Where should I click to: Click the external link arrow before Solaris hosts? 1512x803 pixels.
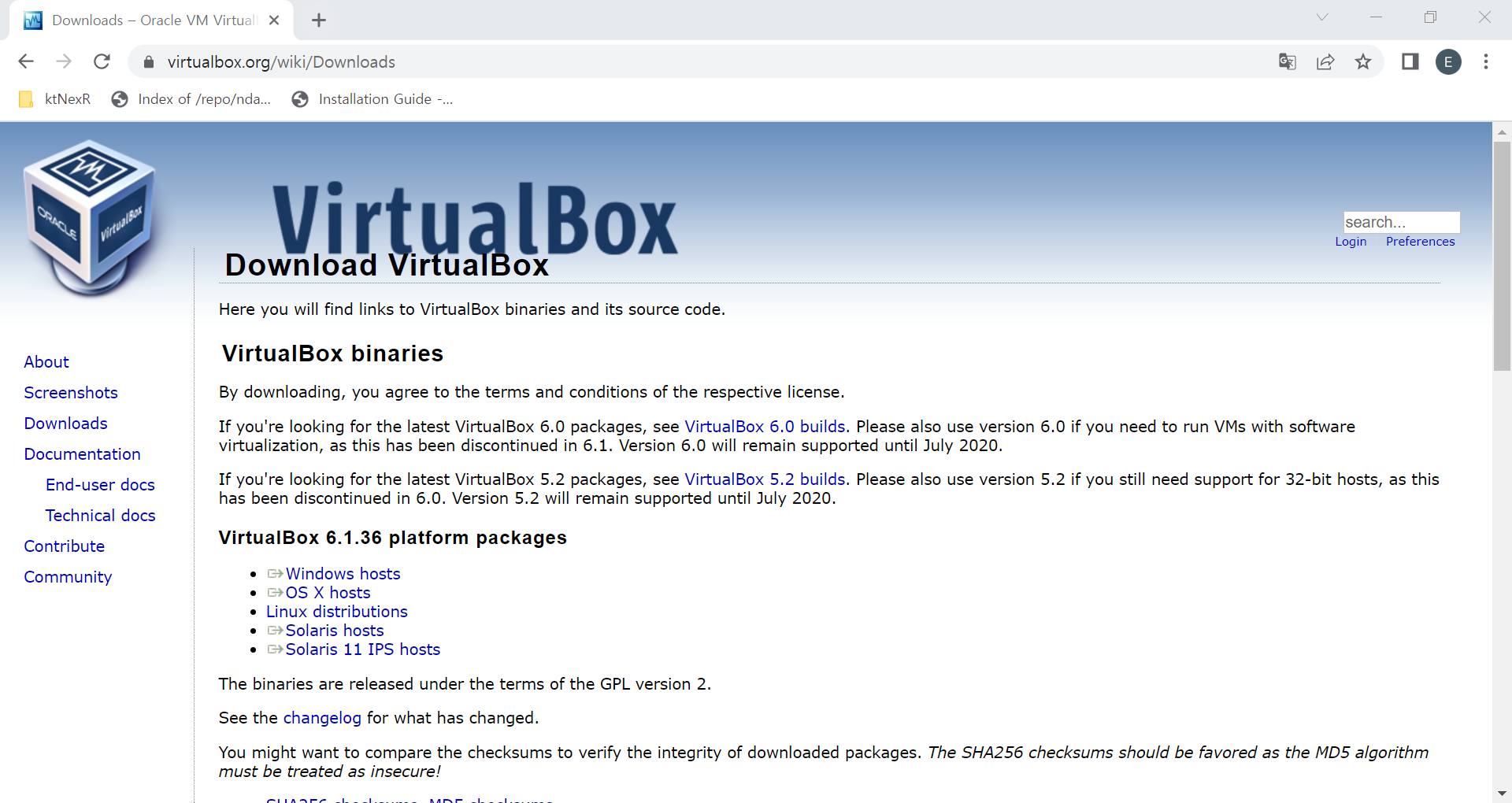point(275,631)
